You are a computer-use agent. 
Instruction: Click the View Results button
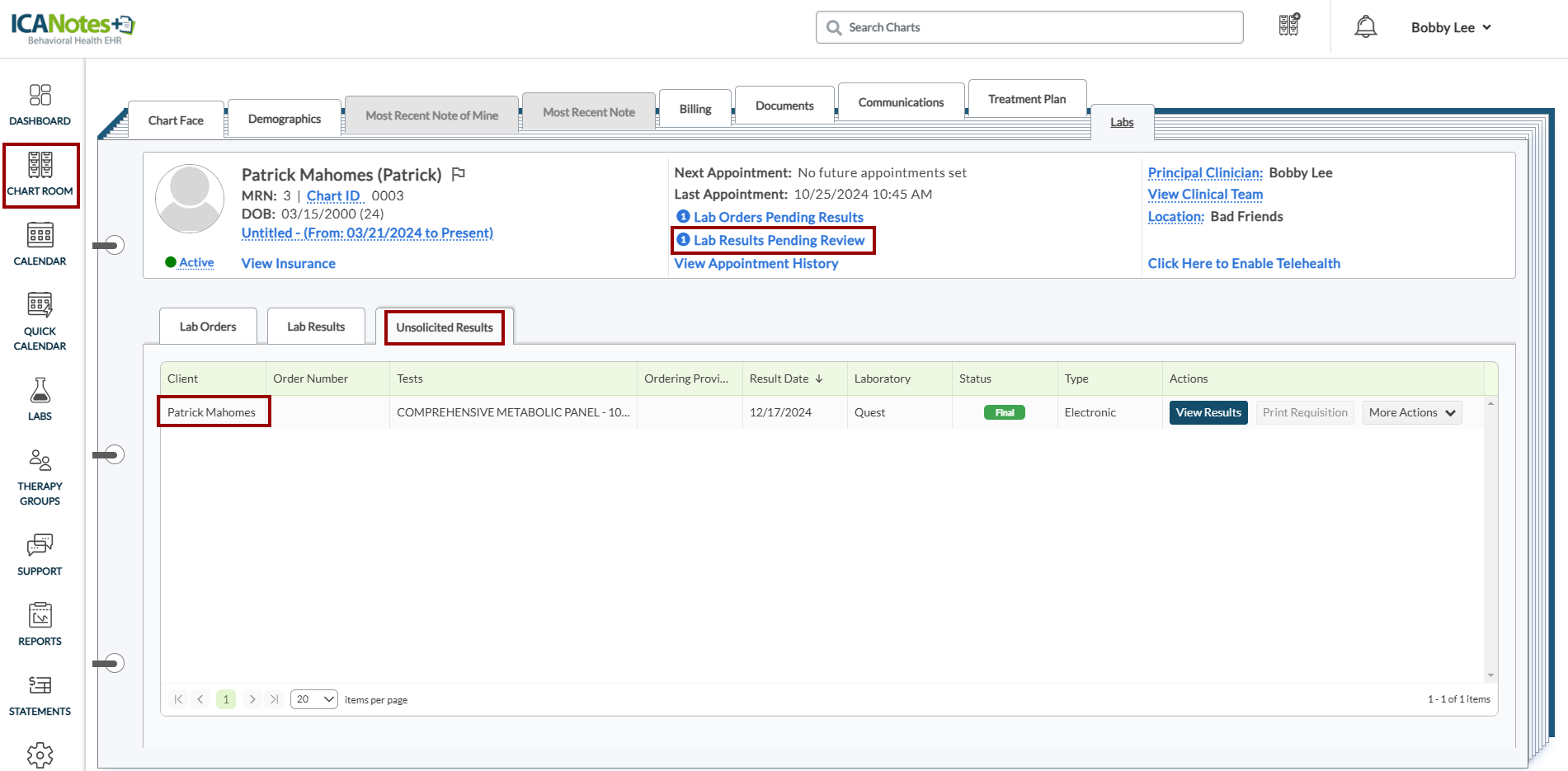[x=1208, y=412]
